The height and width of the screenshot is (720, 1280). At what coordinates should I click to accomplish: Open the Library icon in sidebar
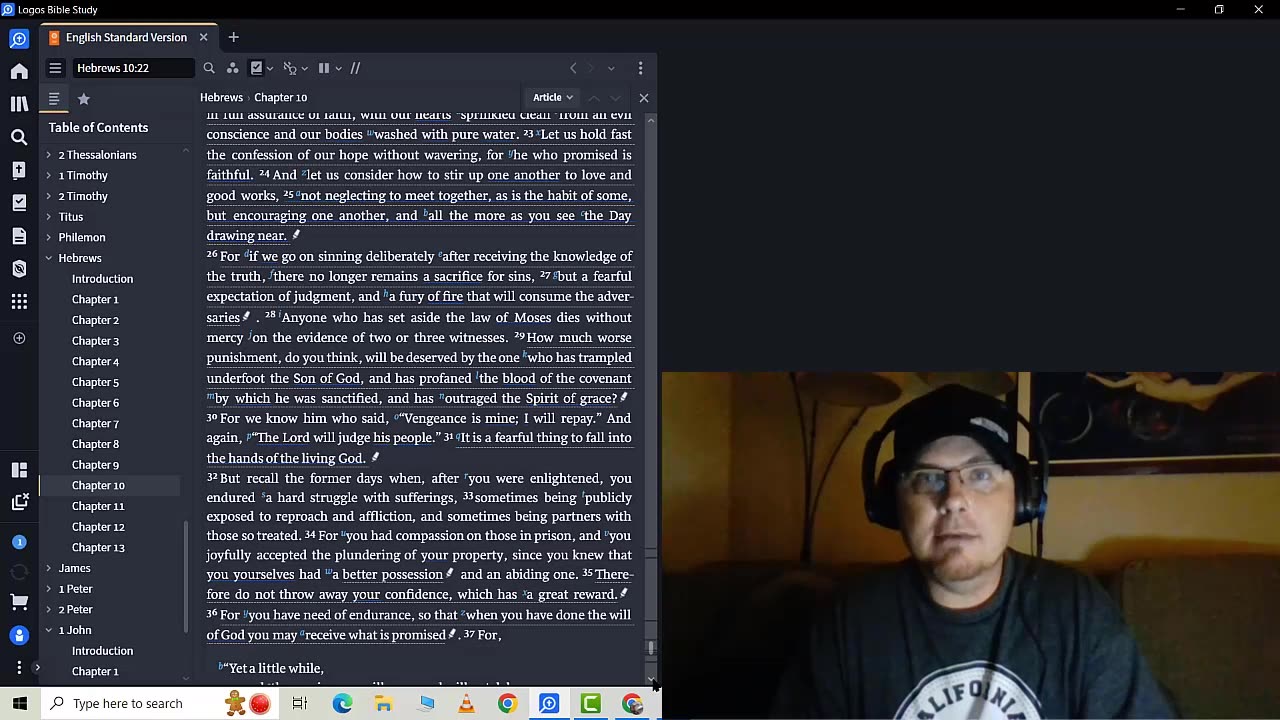pyautogui.click(x=19, y=104)
